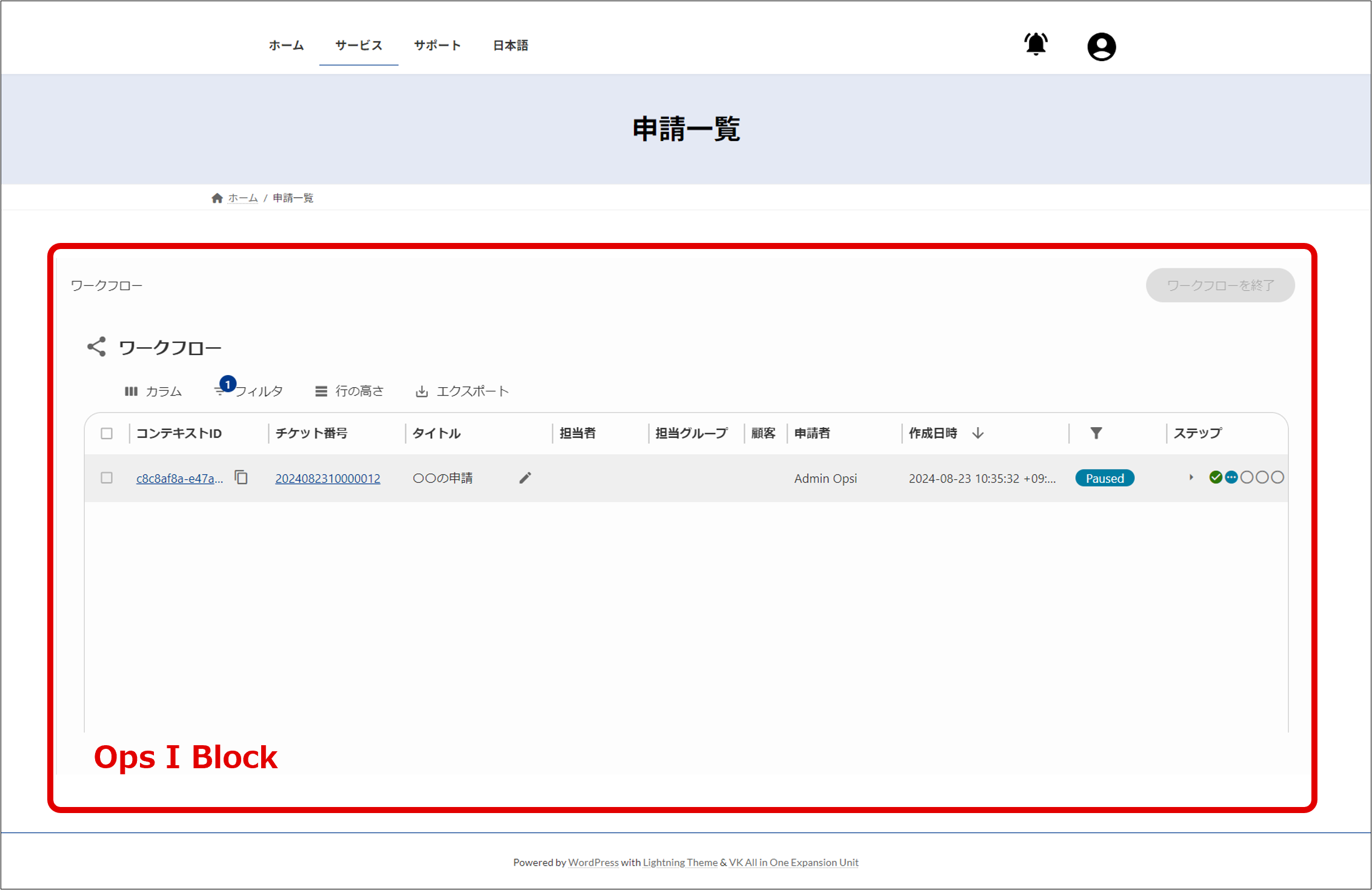
Task: Click the エクスポート export button
Action: [462, 391]
